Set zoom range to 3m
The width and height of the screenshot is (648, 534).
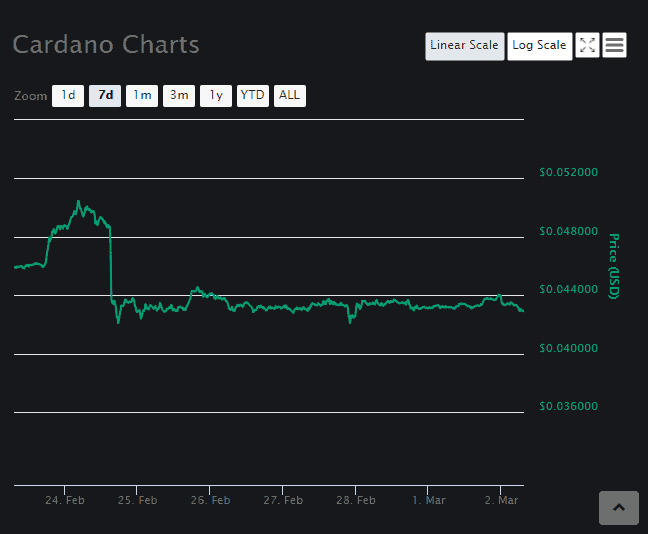(179, 96)
